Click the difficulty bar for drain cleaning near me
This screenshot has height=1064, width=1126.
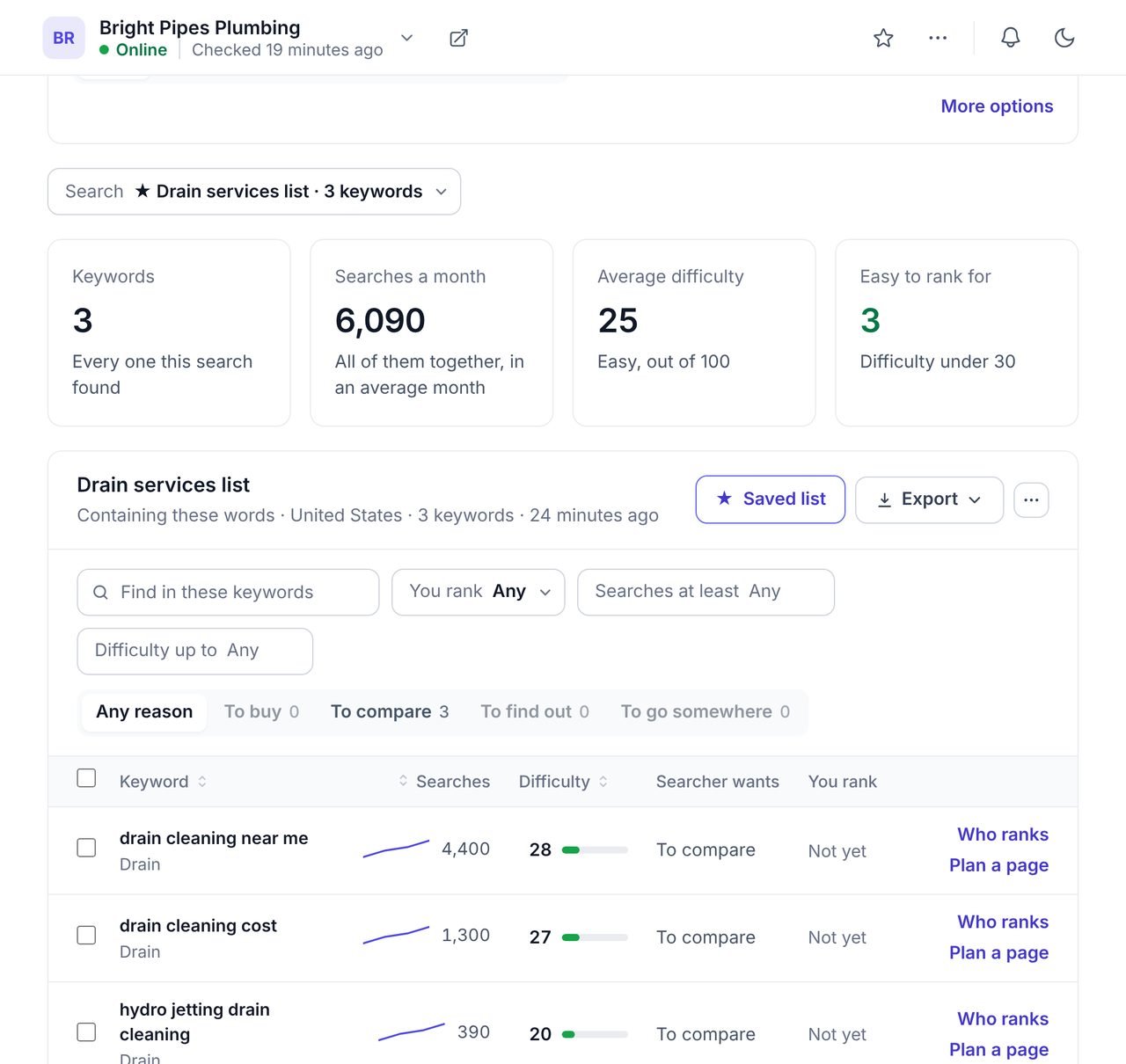[595, 850]
